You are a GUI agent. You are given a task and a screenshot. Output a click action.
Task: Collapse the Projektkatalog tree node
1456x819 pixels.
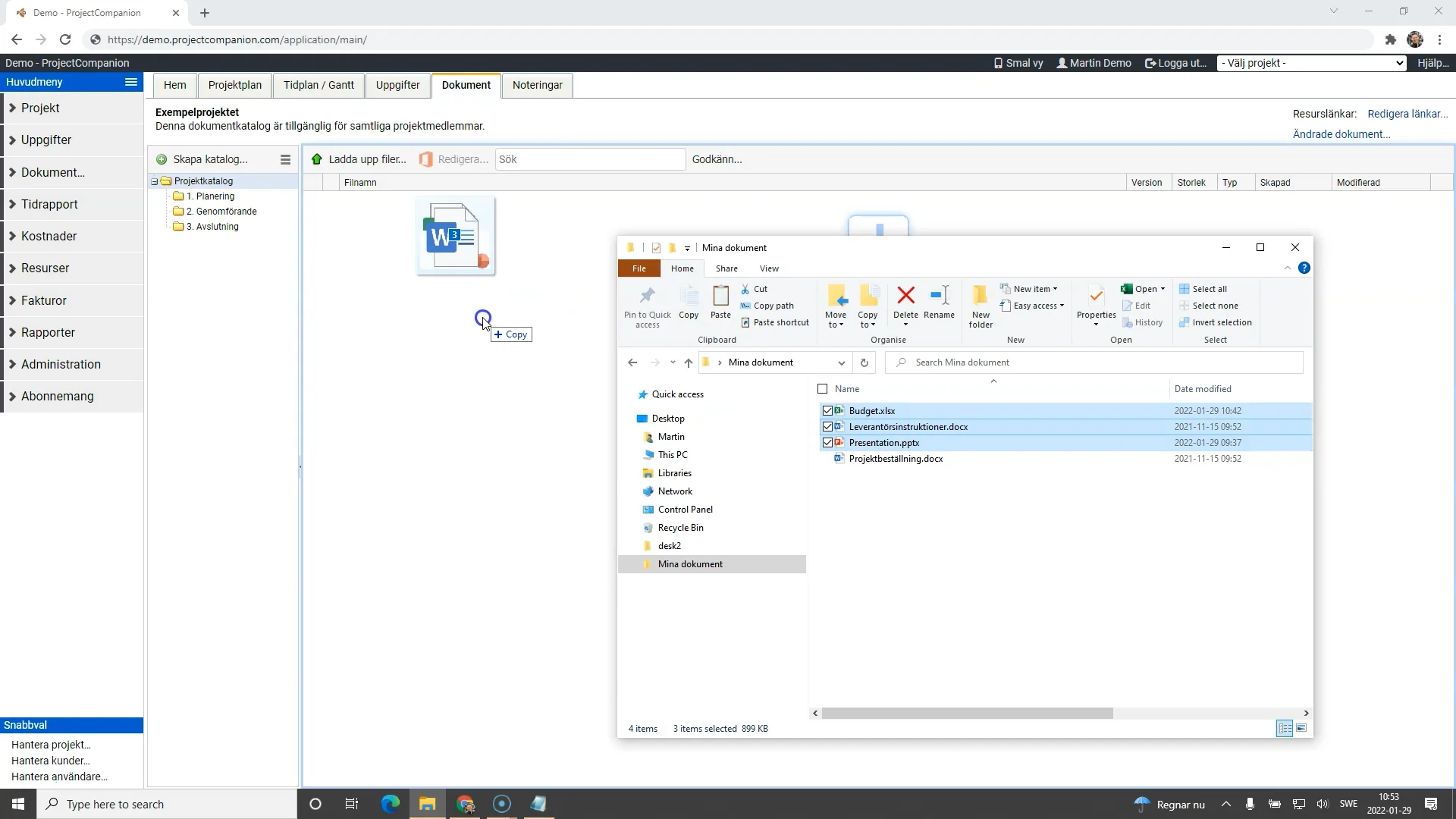[x=155, y=181]
